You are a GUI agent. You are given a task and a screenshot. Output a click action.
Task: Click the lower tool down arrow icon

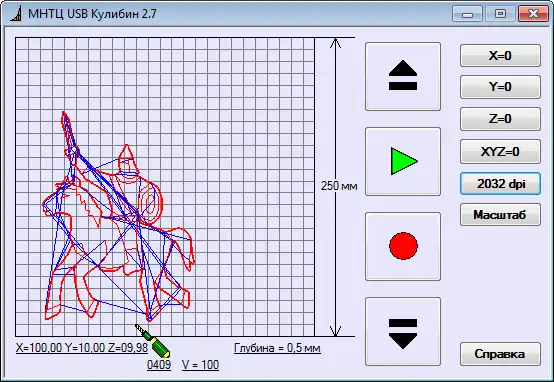(403, 331)
